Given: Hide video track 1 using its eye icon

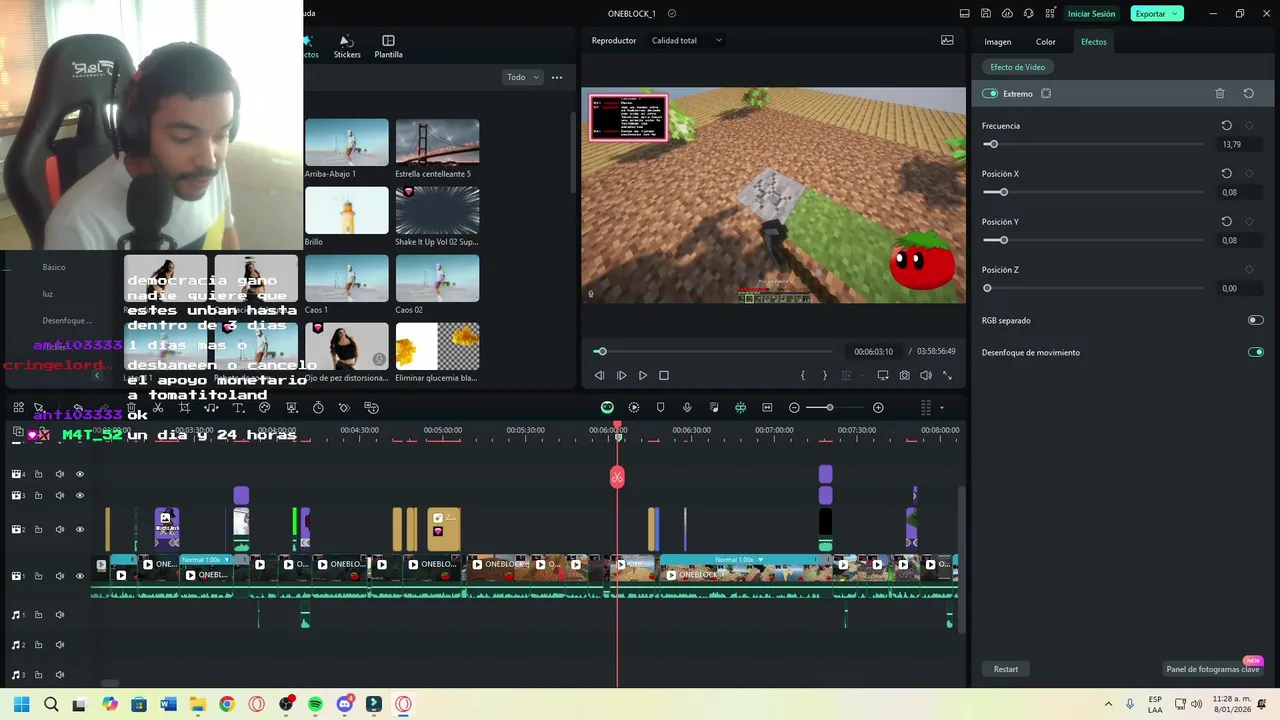Looking at the screenshot, I should pos(80,576).
